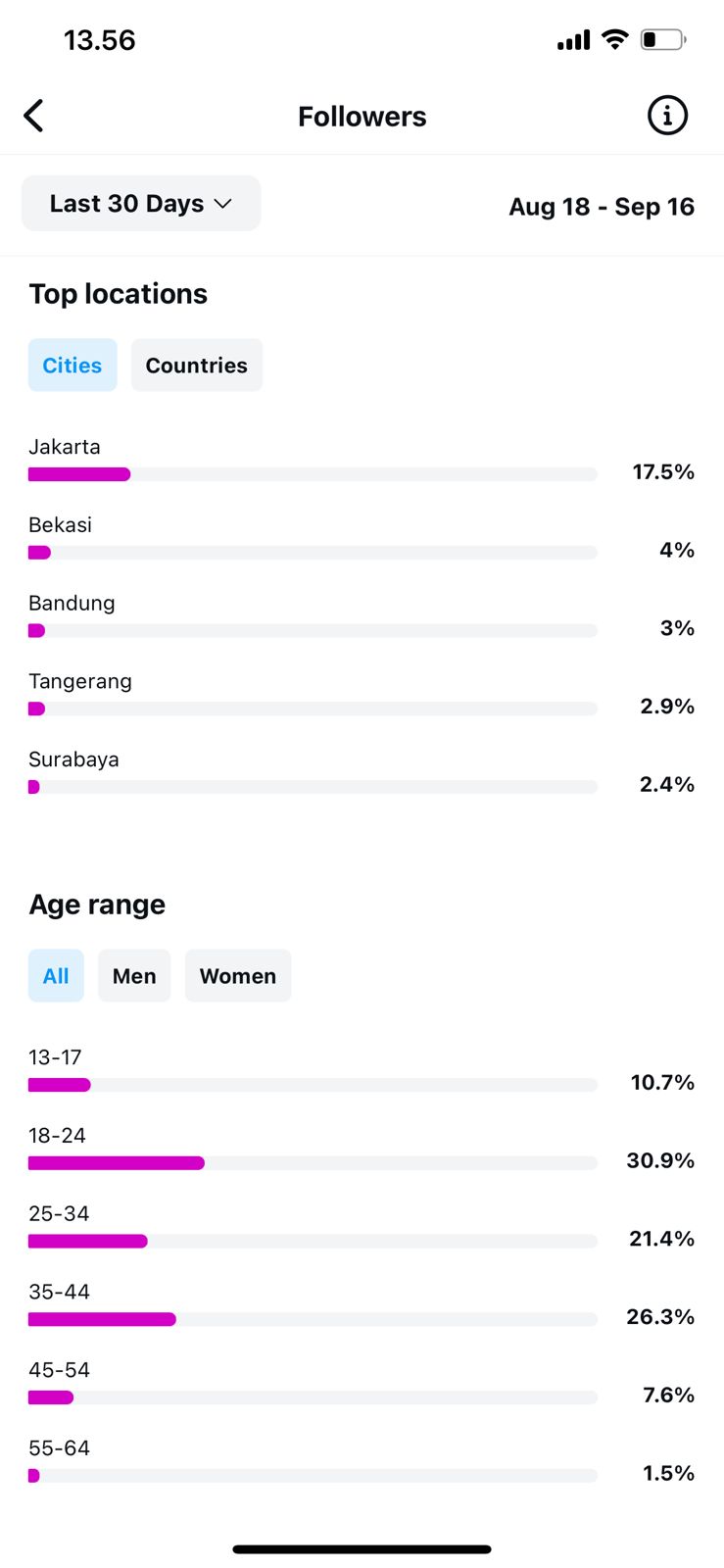724x1568 pixels.
Task: Show age range for Men
Action: click(x=134, y=976)
